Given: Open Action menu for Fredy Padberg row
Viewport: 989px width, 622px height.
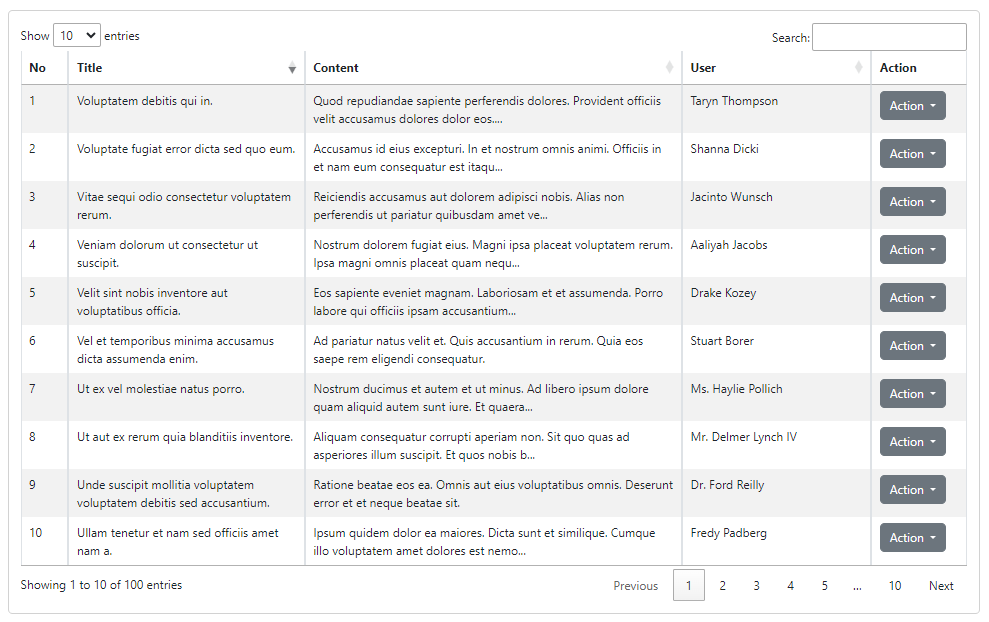Looking at the screenshot, I should (913, 537).
